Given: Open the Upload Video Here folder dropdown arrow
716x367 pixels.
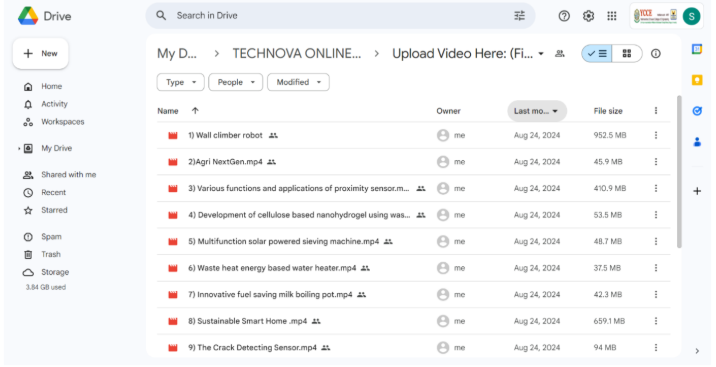Looking at the screenshot, I should point(541,54).
